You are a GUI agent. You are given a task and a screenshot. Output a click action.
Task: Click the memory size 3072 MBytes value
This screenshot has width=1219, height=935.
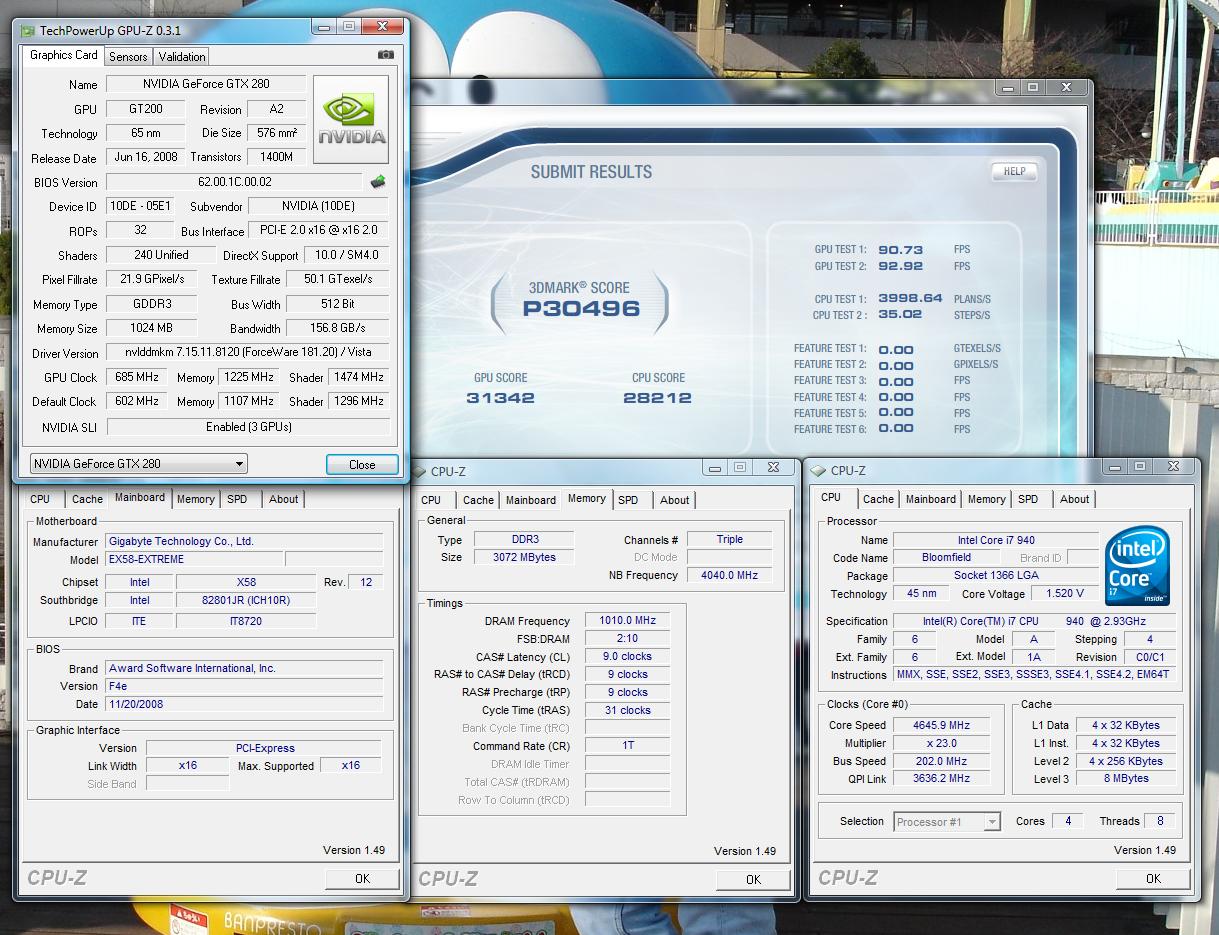click(x=523, y=558)
